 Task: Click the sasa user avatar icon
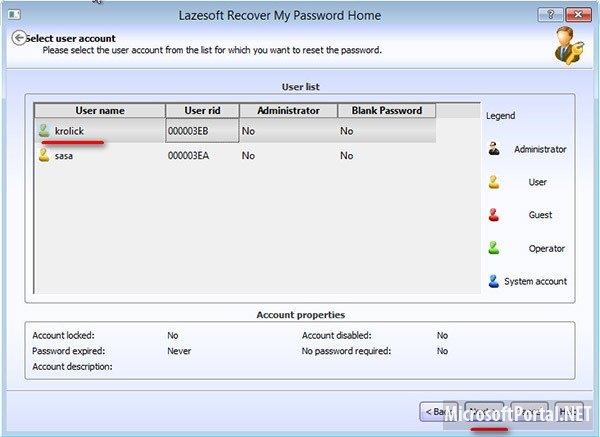(x=44, y=155)
